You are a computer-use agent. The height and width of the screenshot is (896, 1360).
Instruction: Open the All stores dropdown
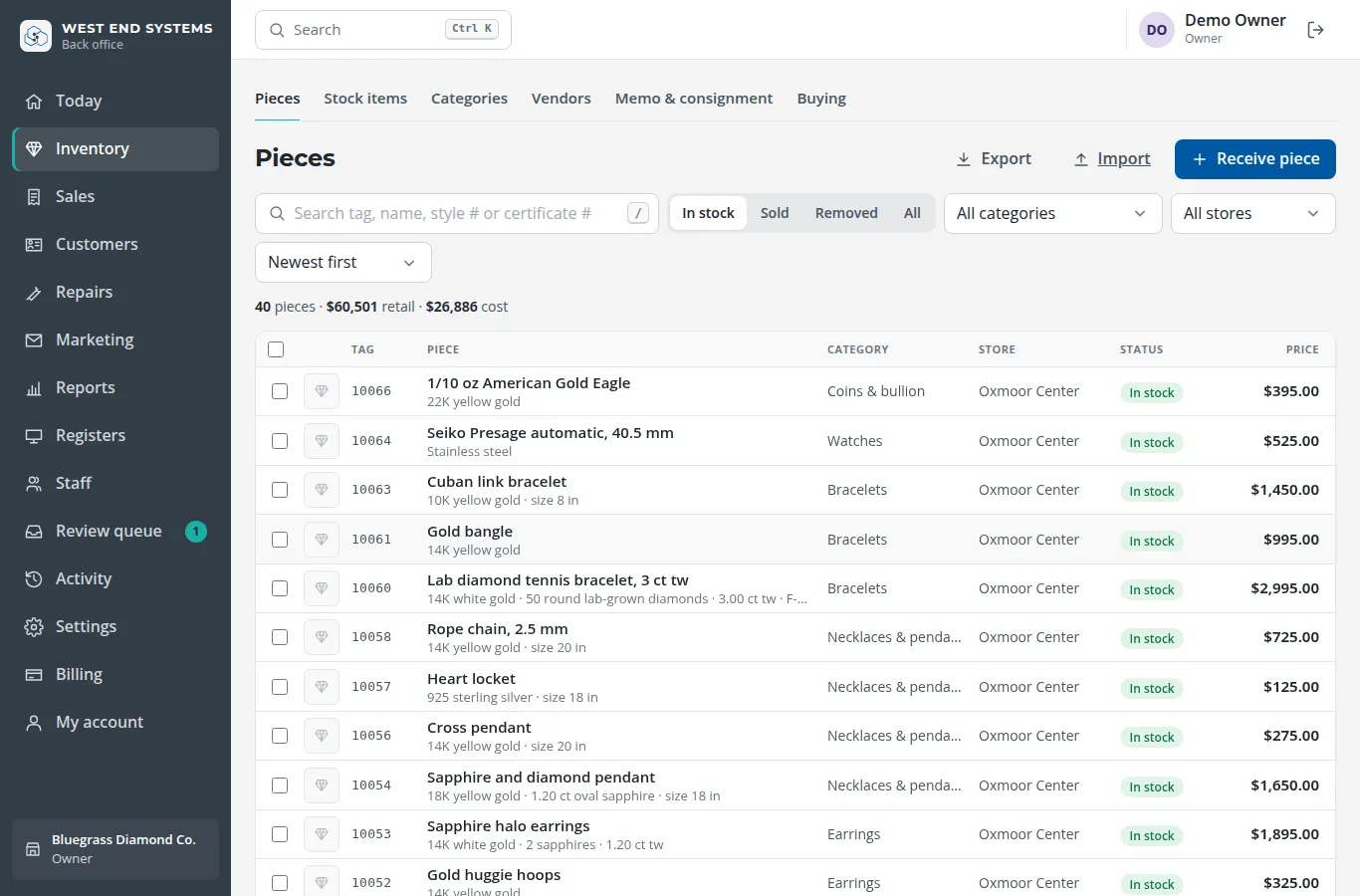coord(1252,214)
